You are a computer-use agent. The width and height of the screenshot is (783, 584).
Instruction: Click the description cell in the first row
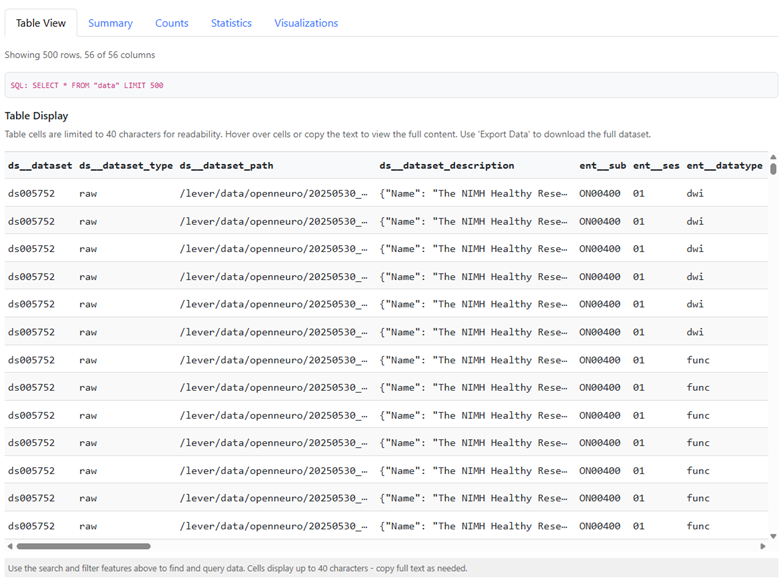click(x=473, y=193)
